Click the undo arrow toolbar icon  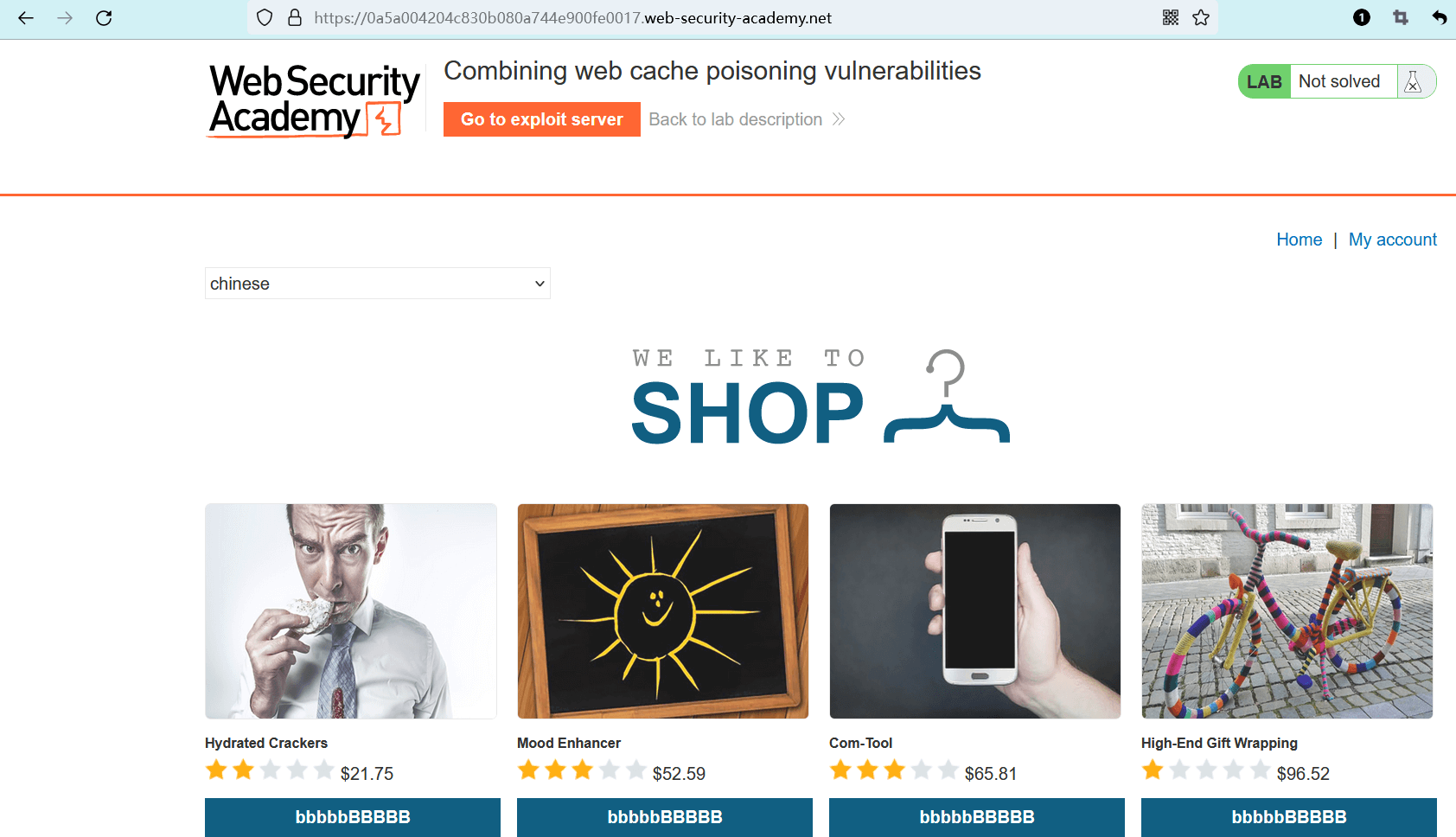pyautogui.click(x=1439, y=18)
